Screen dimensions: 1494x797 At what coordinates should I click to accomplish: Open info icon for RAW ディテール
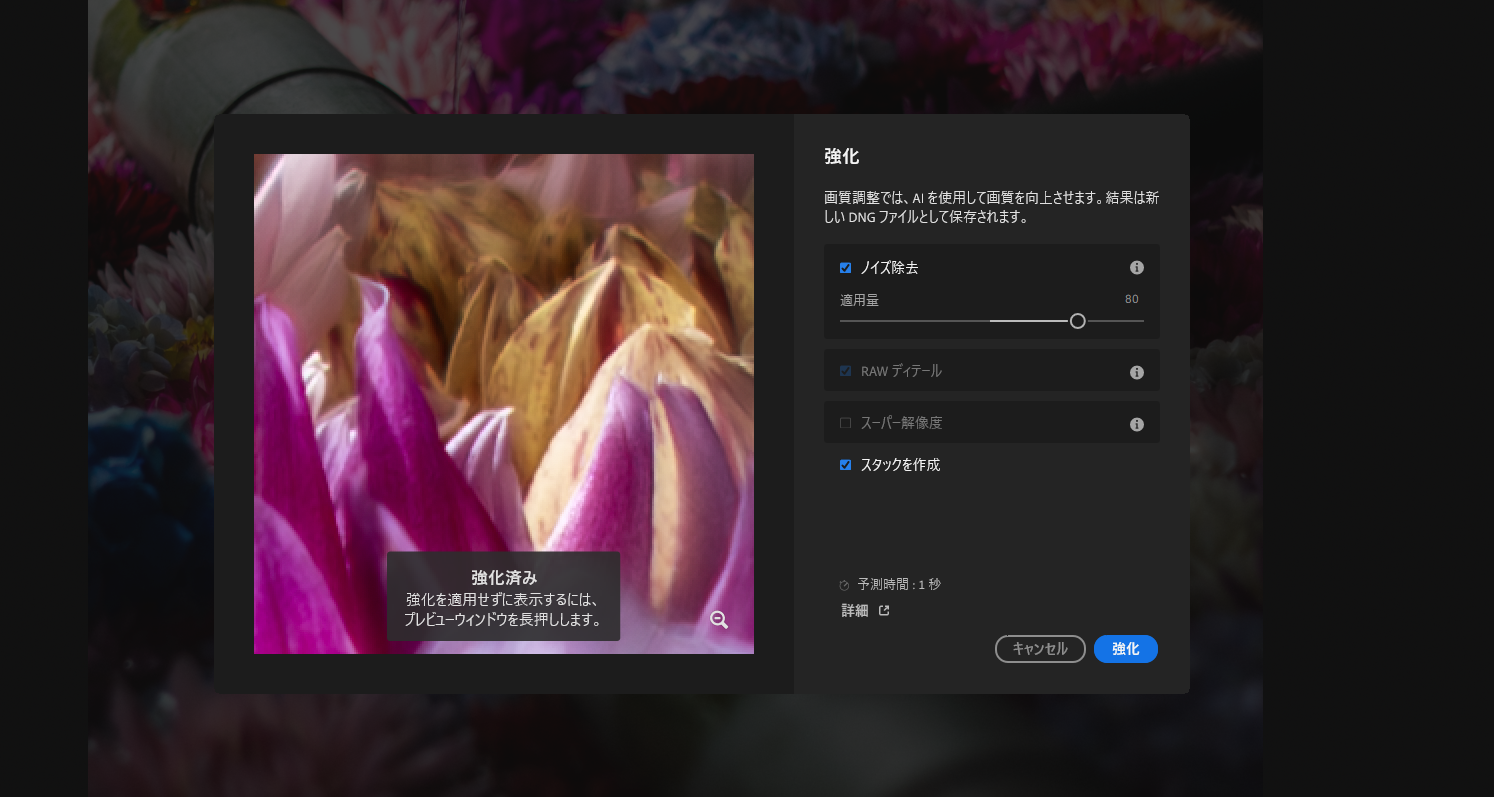tap(1136, 372)
